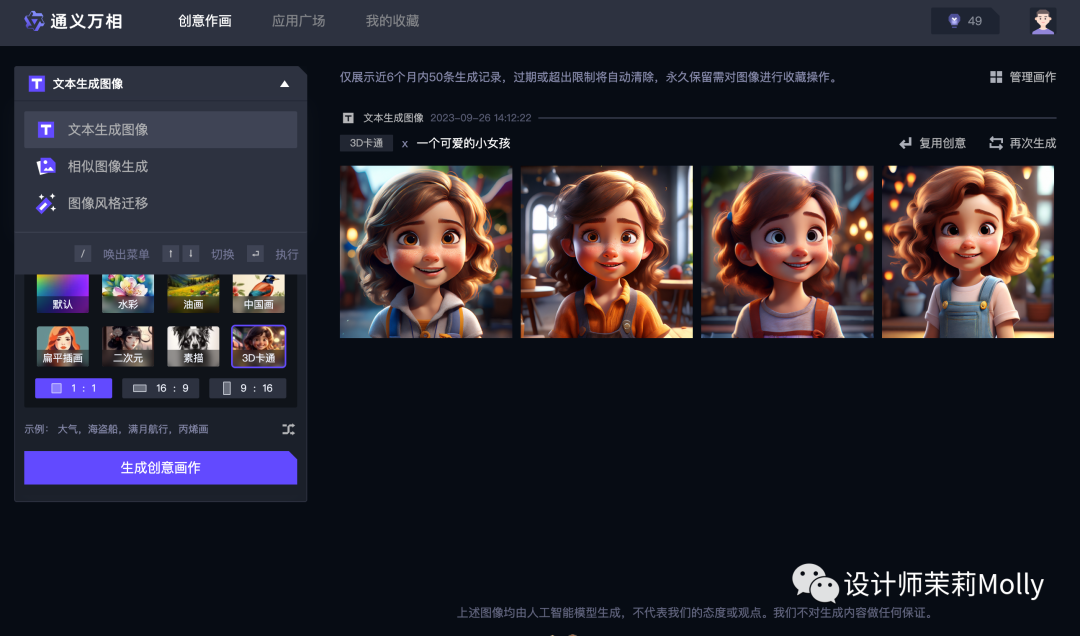Click the inspiration credits icon showing 49
The height and width of the screenshot is (636, 1080).
(x=953, y=20)
